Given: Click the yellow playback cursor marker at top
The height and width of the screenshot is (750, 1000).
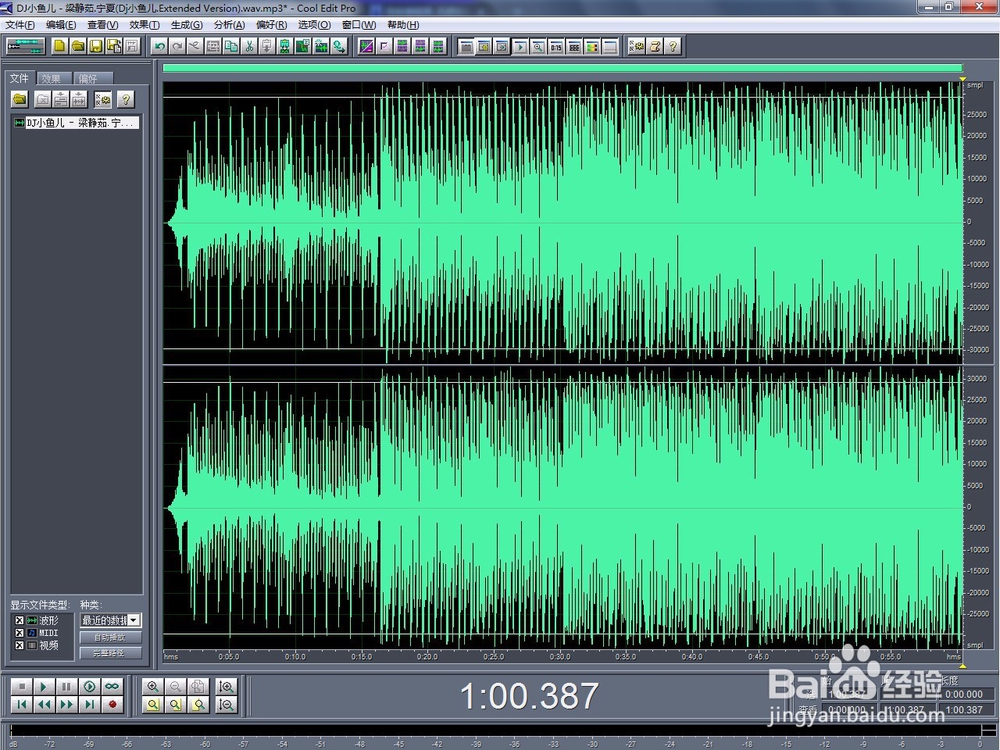Looking at the screenshot, I should 962,78.
